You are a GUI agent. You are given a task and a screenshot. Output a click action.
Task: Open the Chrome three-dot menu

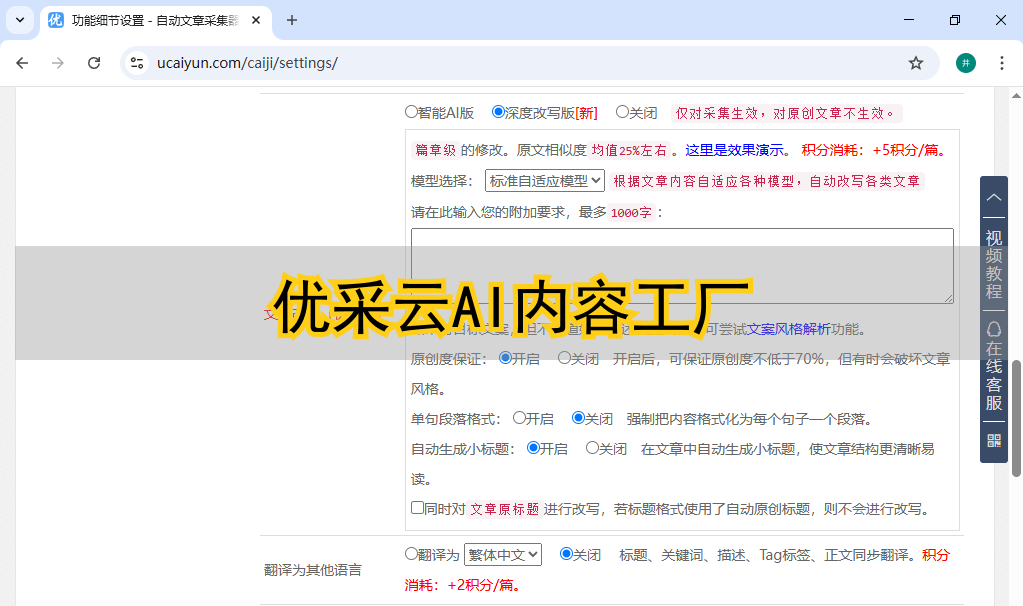click(1001, 63)
